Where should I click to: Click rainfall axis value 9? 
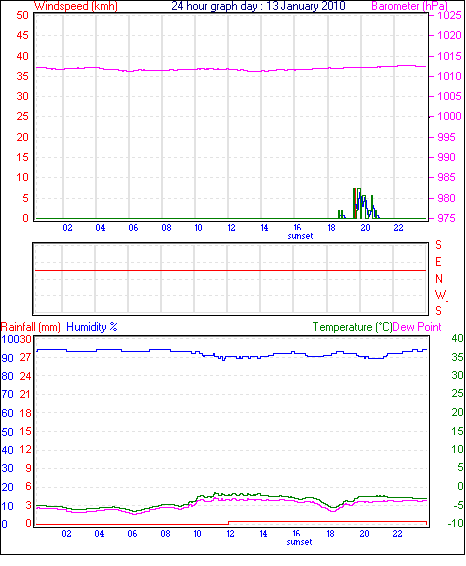pos(28,468)
